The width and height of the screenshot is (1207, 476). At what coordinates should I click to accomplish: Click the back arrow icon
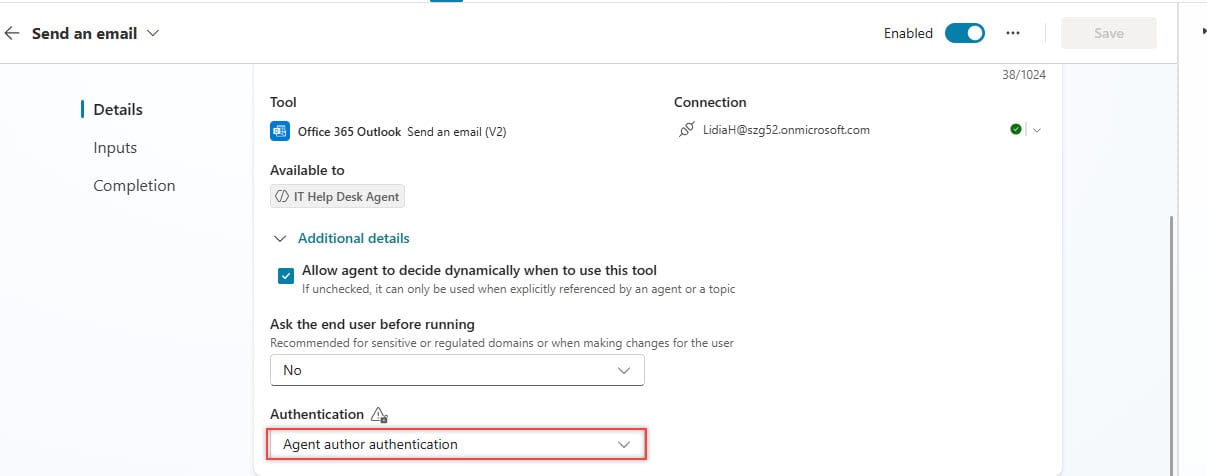pyautogui.click(x=12, y=33)
